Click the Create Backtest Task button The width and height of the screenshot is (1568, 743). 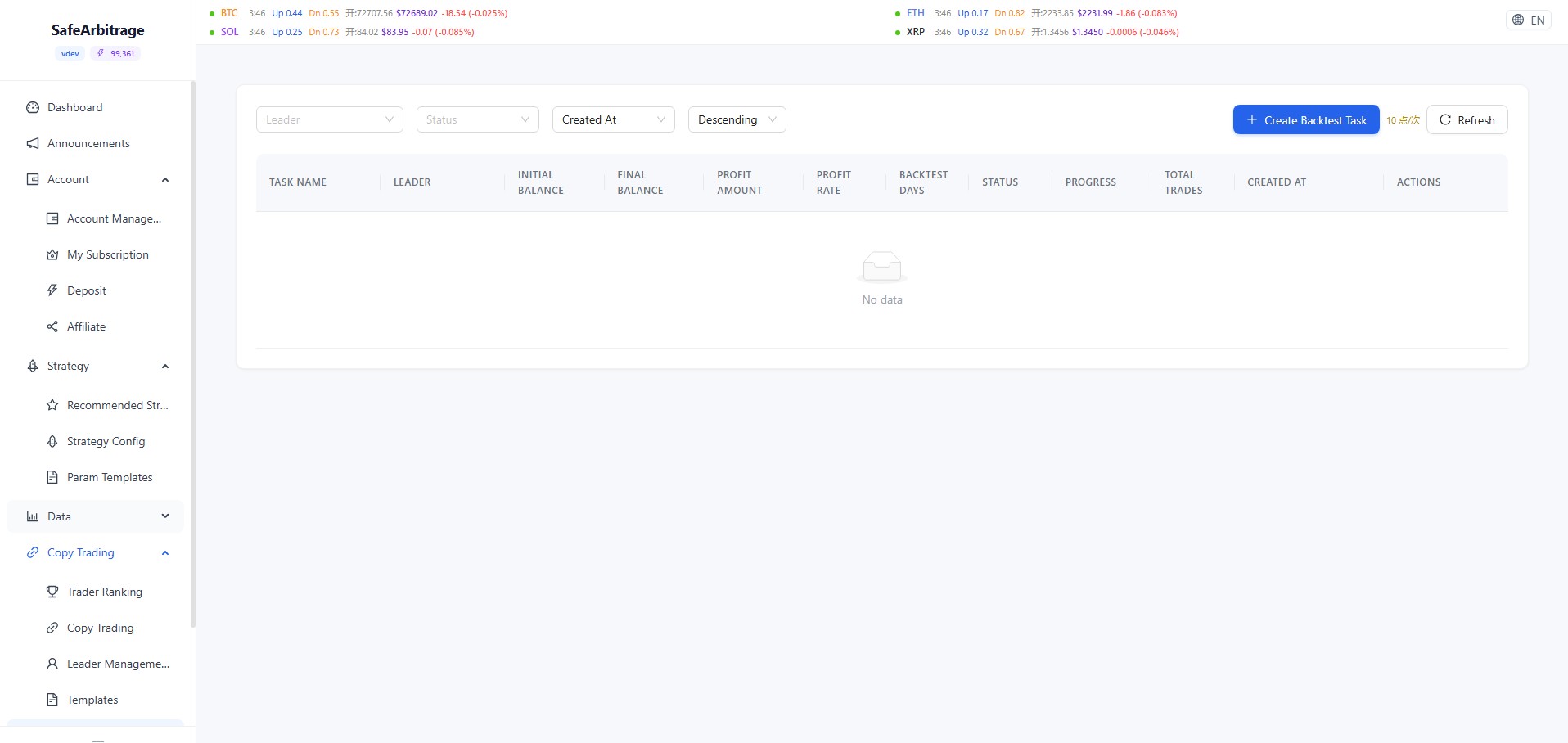pyautogui.click(x=1304, y=119)
